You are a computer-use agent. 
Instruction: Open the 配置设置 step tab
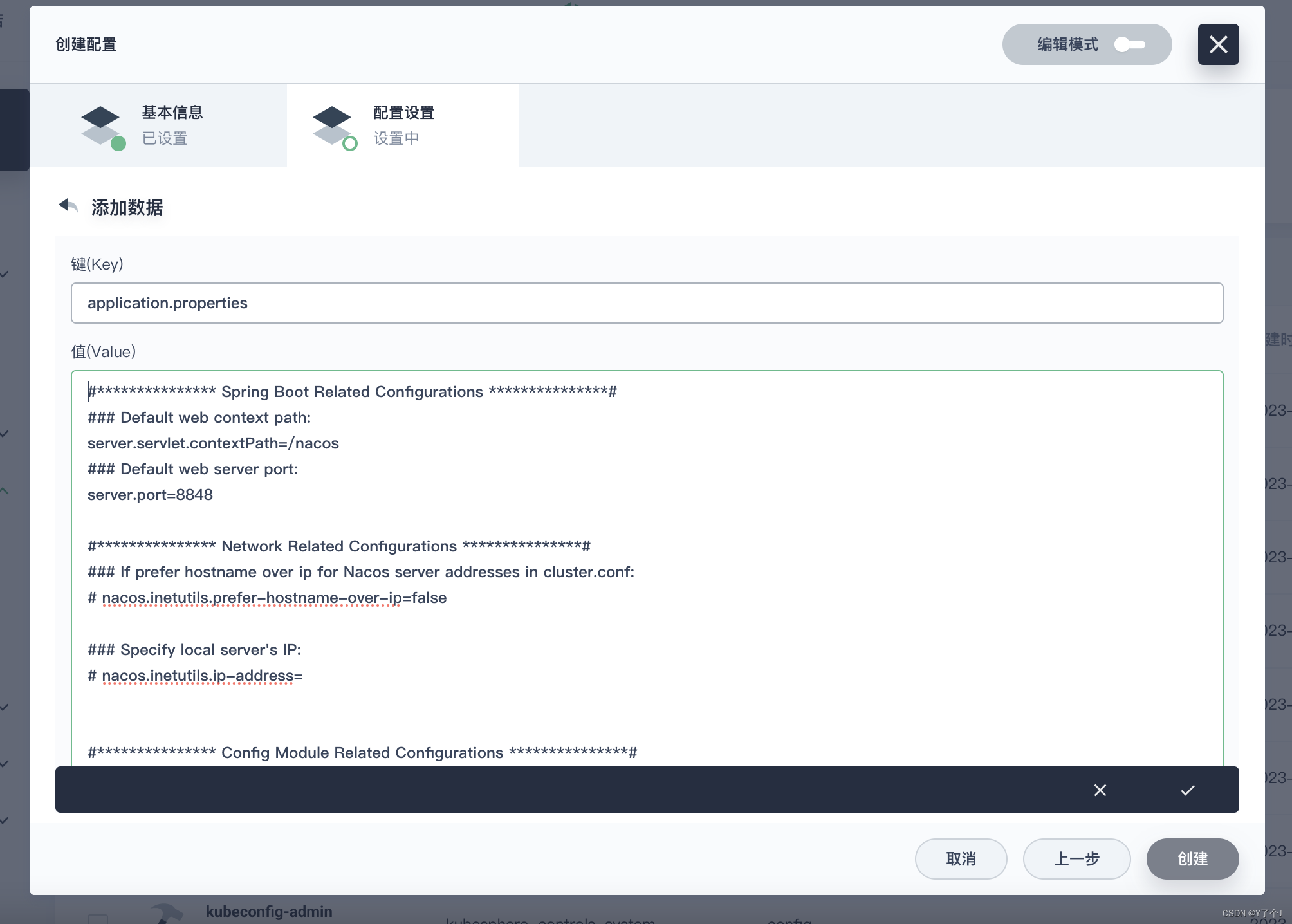(403, 125)
